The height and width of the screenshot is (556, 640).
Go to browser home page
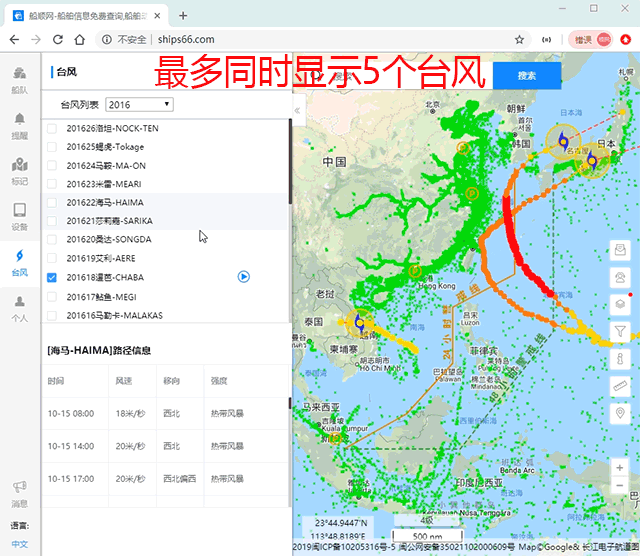click(80, 40)
